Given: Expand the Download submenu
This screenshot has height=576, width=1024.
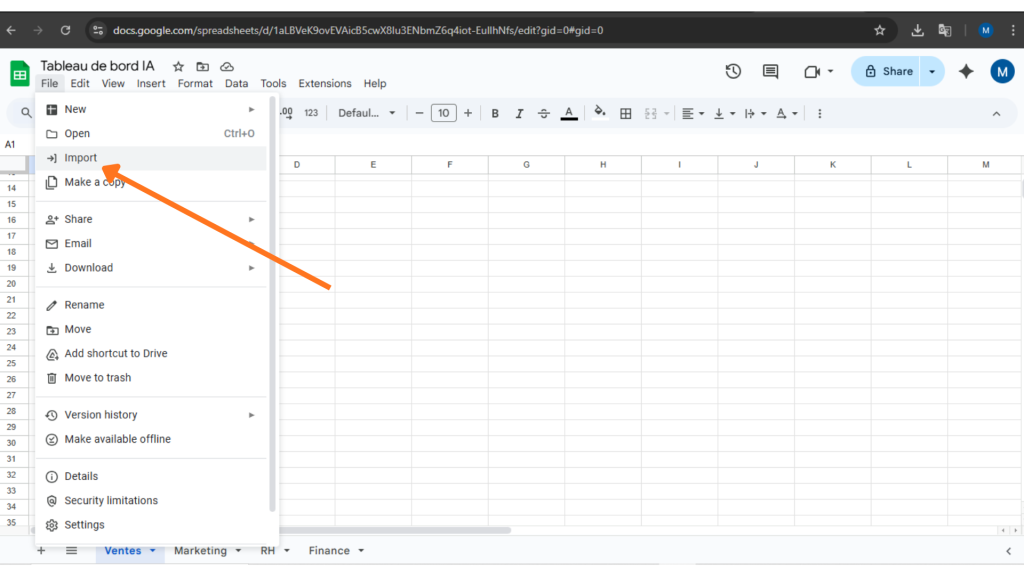Looking at the screenshot, I should tap(88, 267).
